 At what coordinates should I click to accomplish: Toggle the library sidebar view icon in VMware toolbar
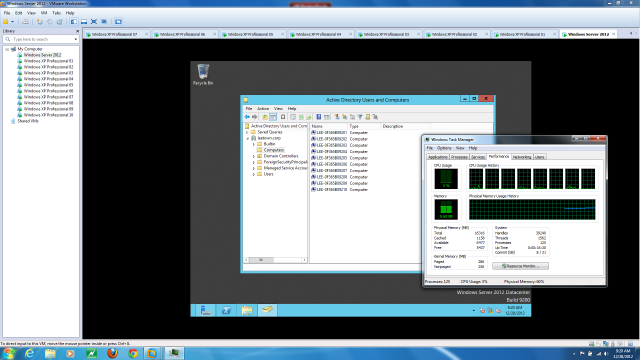pos(73,22)
